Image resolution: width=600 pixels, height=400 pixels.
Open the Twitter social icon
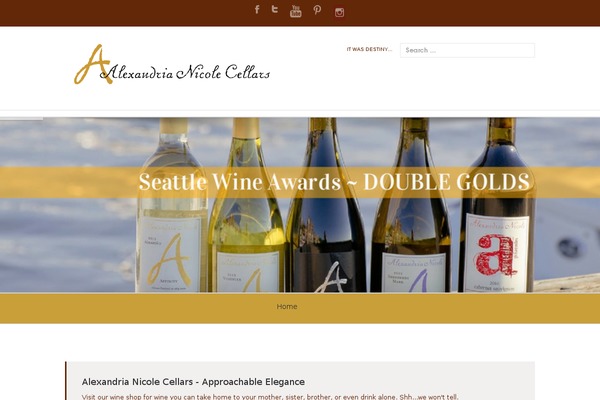tap(275, 9)
